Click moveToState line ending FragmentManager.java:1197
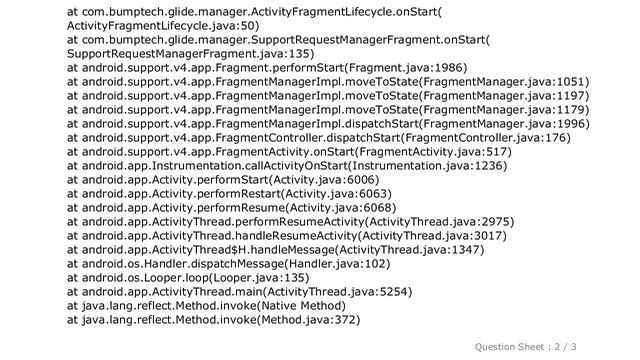 point(328,96)
